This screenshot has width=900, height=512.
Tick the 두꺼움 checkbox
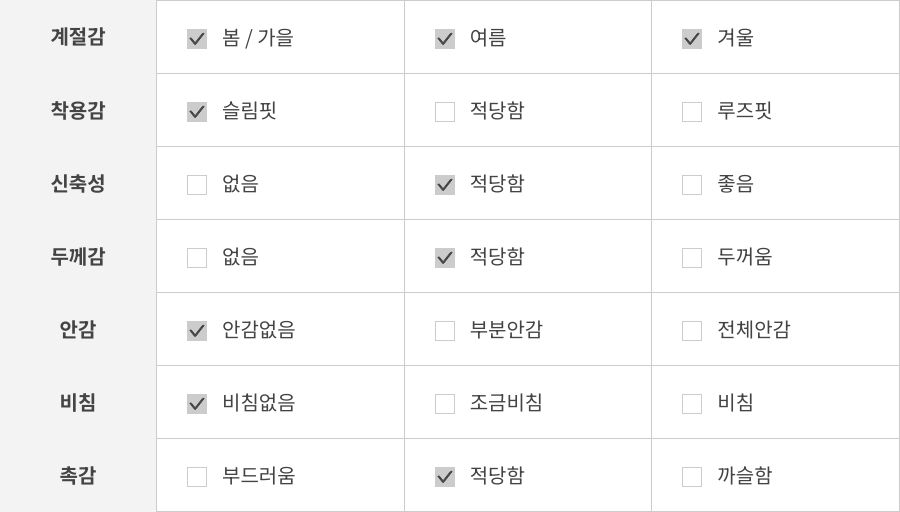pos(692,258)
